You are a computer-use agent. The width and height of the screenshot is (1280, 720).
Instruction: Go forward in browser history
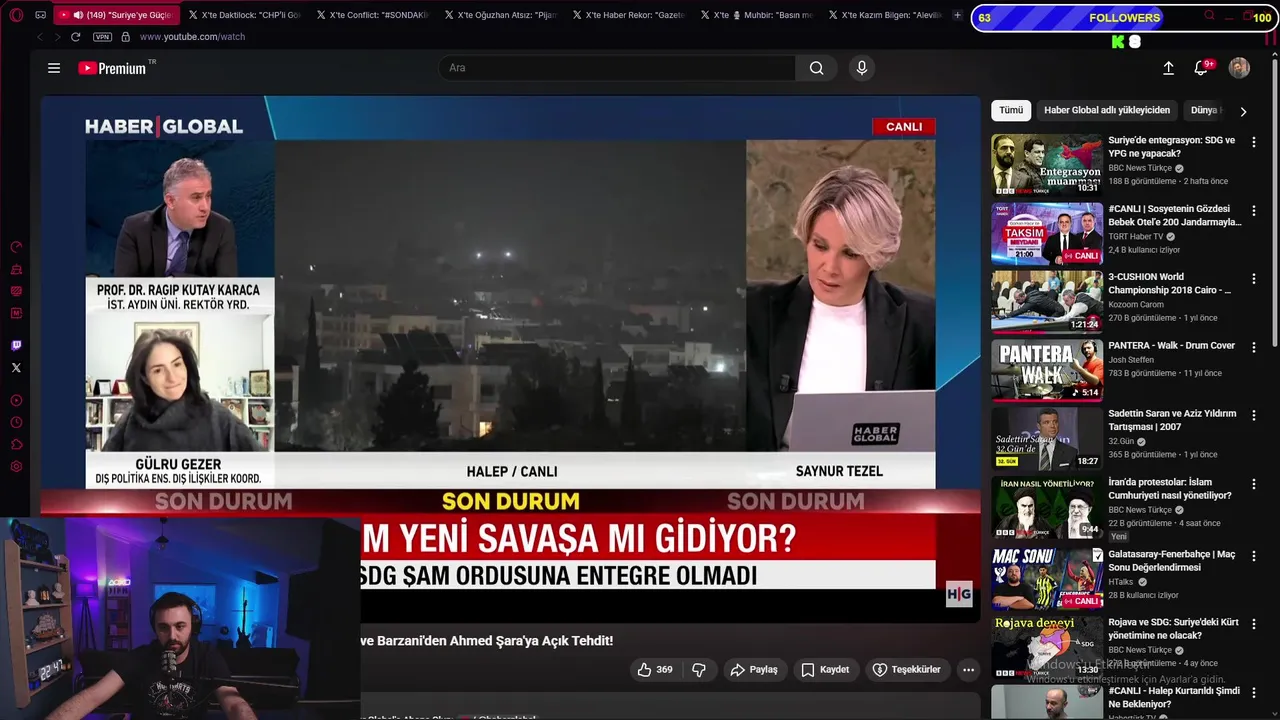click(x=56, y=37)
